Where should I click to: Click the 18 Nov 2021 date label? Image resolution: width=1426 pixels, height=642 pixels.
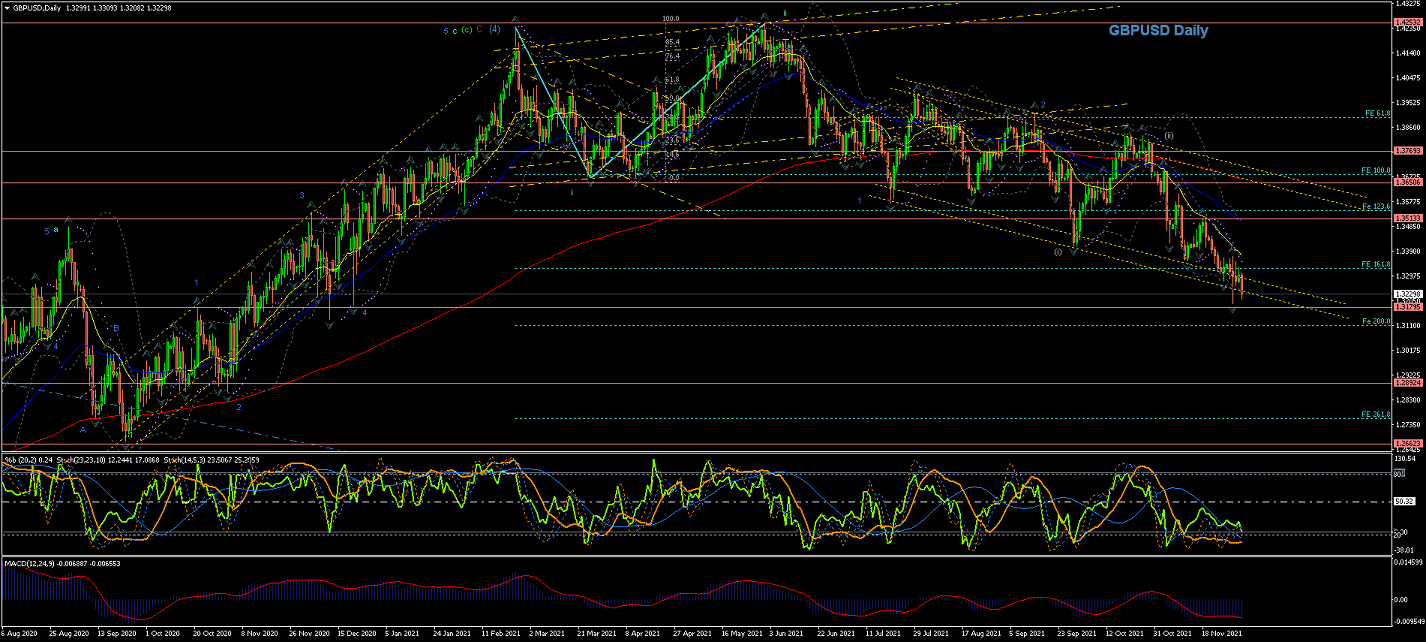pos(1220,634)
